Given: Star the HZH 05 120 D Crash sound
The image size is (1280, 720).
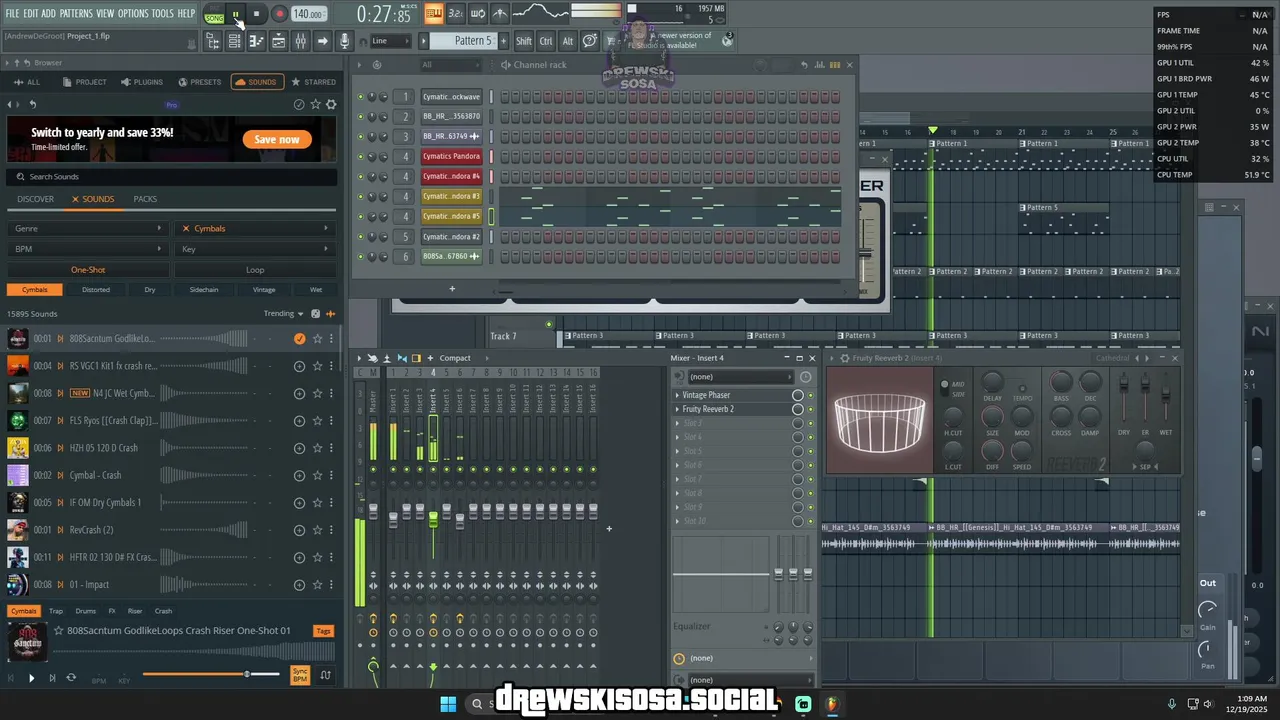Looking at the screenshot, I should (317, 448).
